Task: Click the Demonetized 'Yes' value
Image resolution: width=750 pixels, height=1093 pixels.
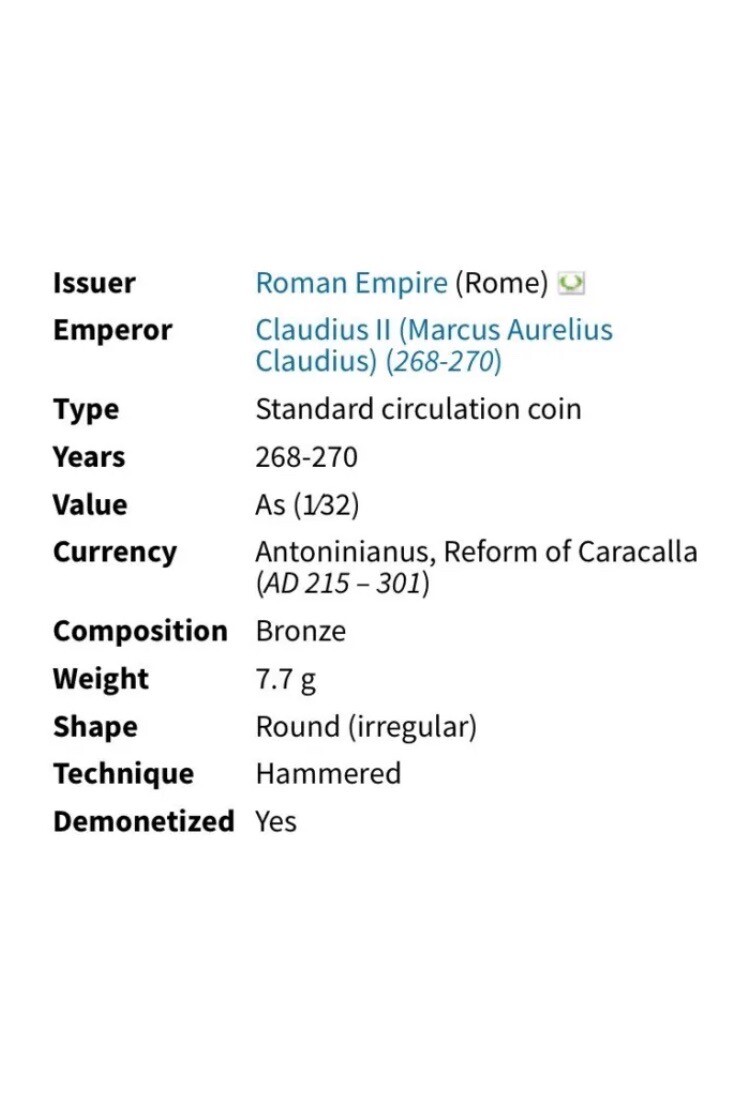Action: (x=276, y=822)
